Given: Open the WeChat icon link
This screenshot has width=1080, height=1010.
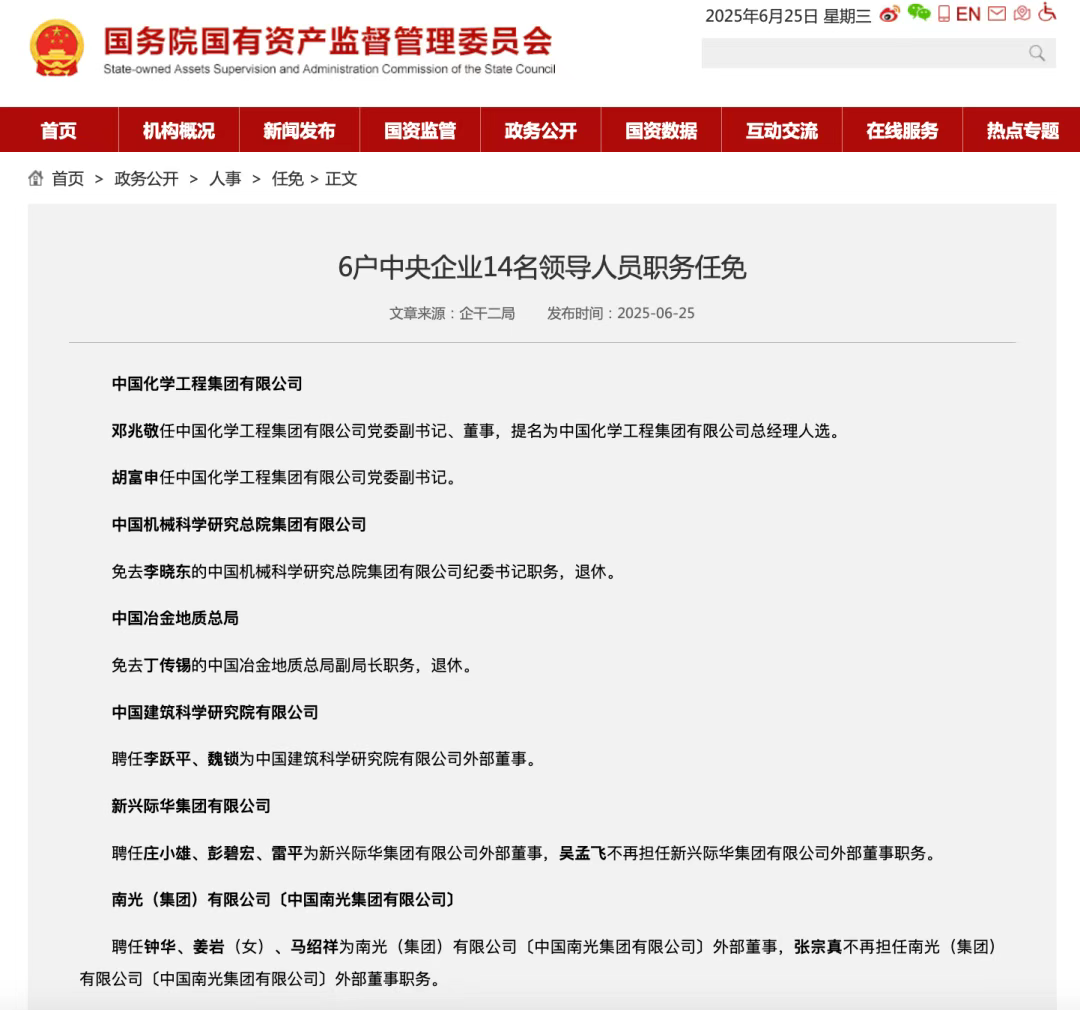Looking at the screenshot, I should point(919,12).
